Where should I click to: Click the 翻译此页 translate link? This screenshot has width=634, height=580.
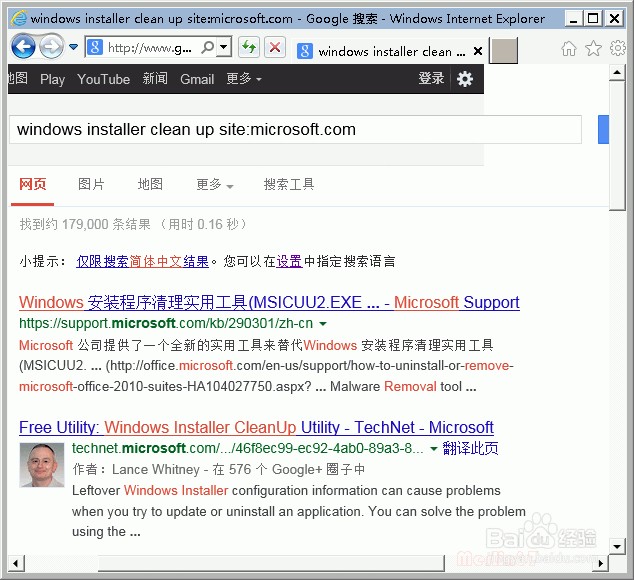(x=470, y=449)
